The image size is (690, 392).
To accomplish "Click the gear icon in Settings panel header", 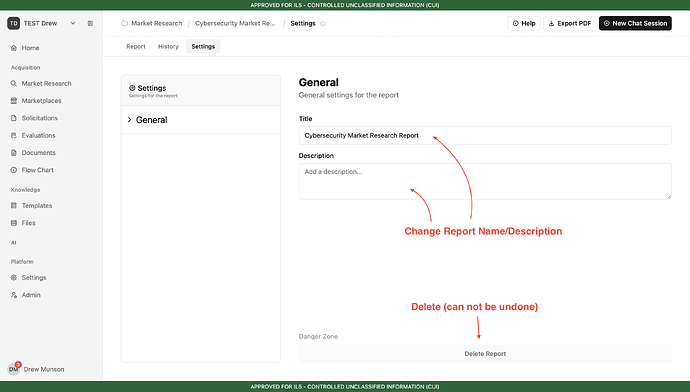I will 132,88.
